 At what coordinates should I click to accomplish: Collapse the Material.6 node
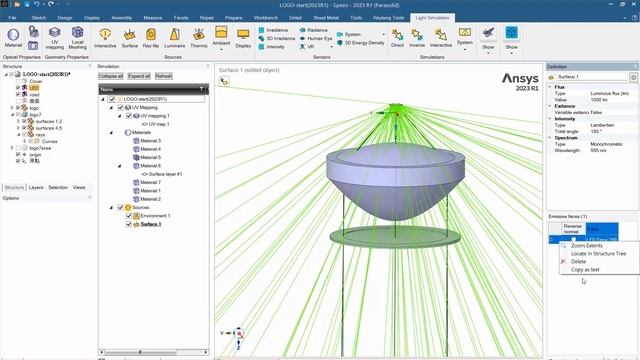pyautogui.click(x=120, y=166)
